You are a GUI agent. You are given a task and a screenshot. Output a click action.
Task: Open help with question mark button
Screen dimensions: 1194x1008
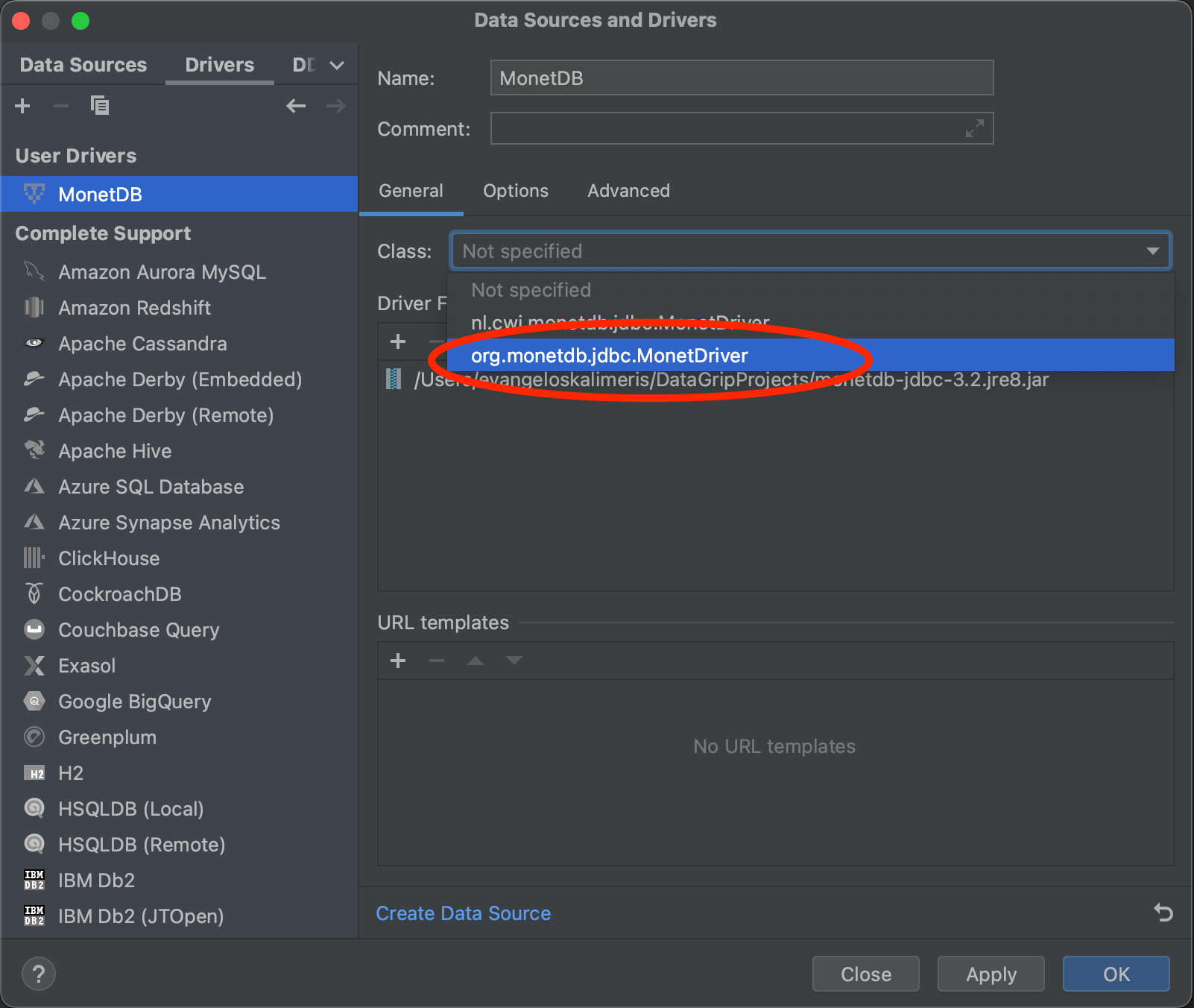tap(39, 974)
